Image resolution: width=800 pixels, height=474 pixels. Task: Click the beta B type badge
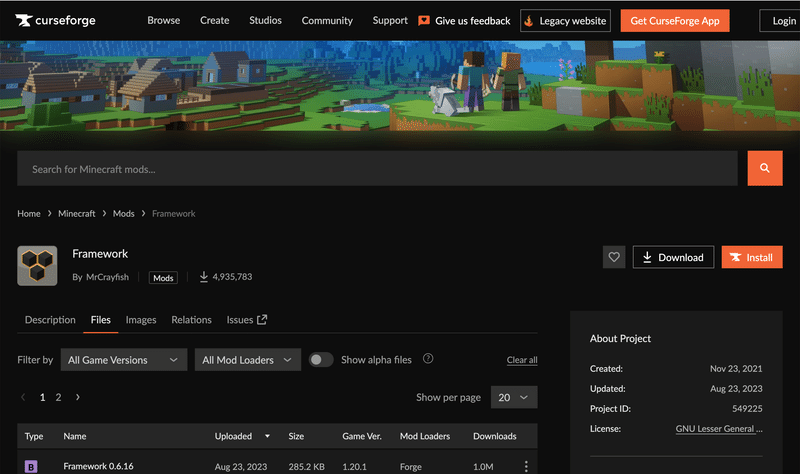[31, 466]
